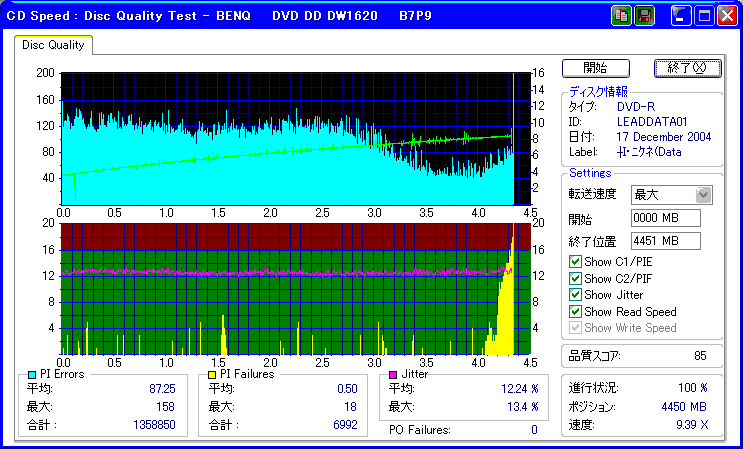This screenshot has height=449, width=743.
Task: Maximize the CD Speed window
Action: click(x=704, y=16)
